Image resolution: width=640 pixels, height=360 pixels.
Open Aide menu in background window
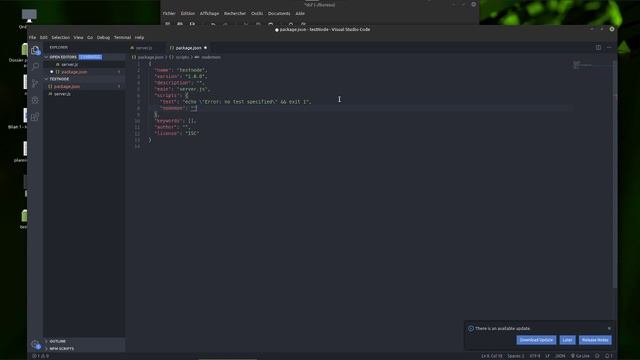tap(300, 13)
